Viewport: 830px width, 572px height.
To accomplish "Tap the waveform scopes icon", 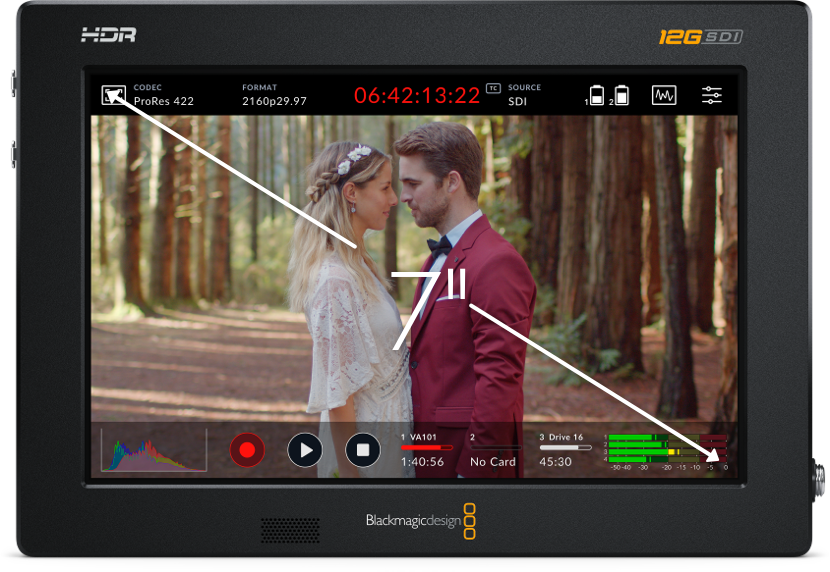I will pyautogui.click(x=664, y=95).
